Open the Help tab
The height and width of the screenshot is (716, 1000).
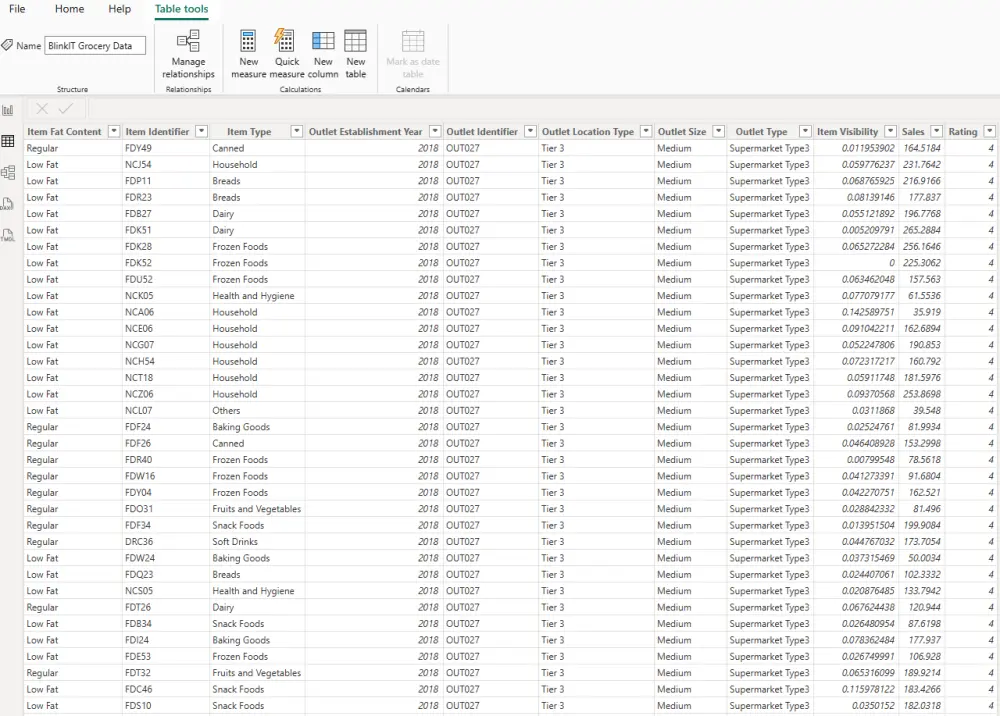tap(119, 9)
